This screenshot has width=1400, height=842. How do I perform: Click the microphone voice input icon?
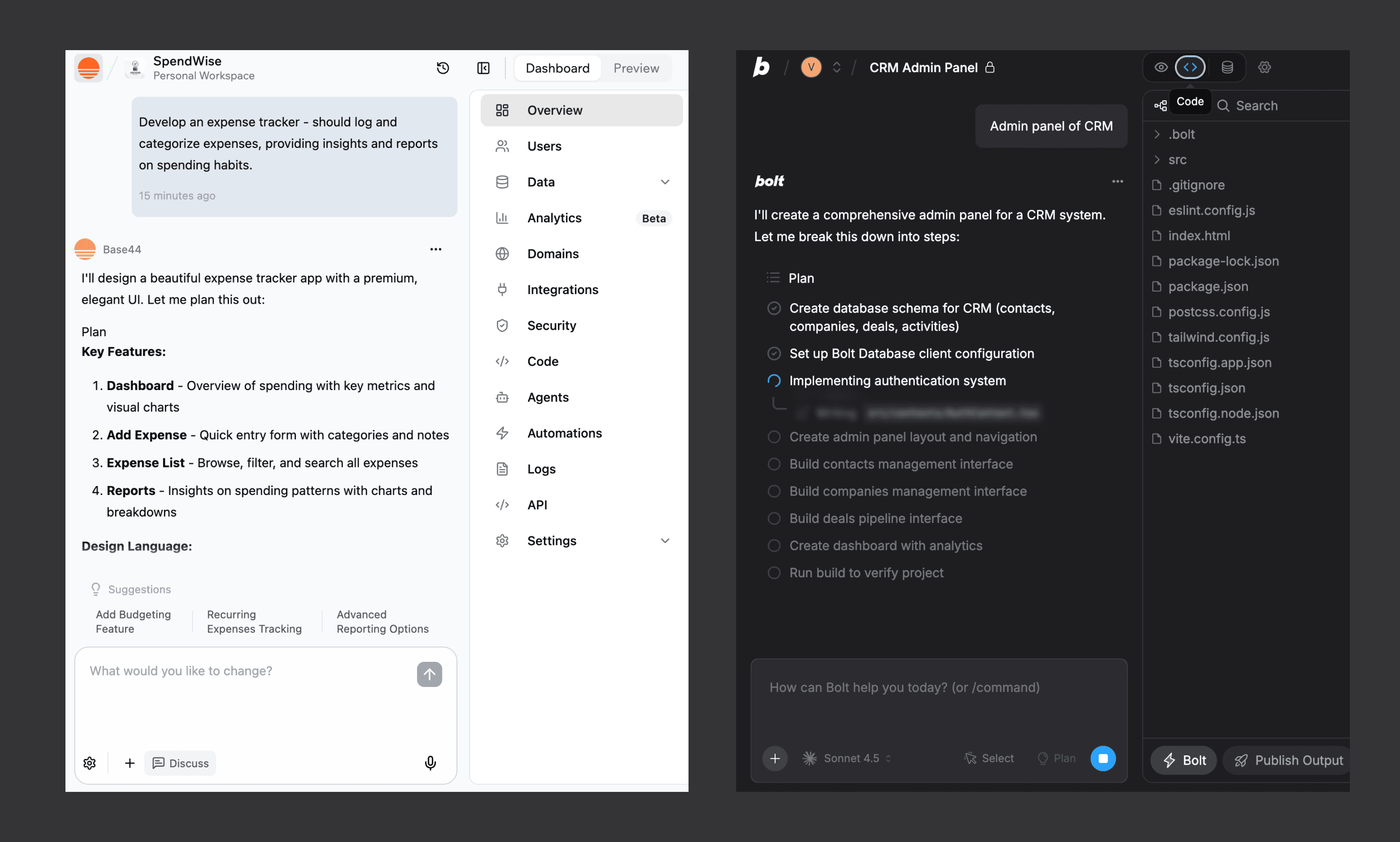430,763
